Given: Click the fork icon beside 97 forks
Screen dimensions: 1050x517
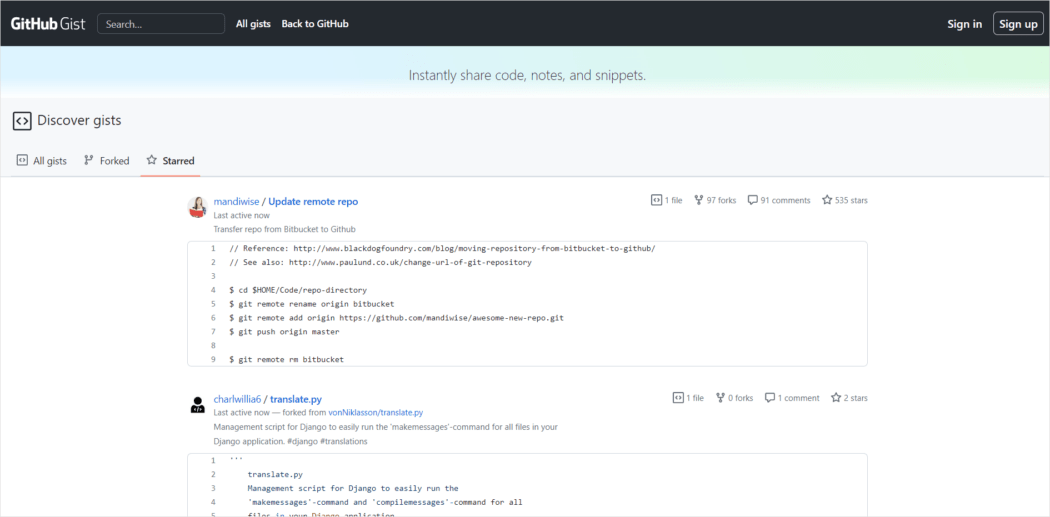Looking at the screenshot, I should point(698,200).
